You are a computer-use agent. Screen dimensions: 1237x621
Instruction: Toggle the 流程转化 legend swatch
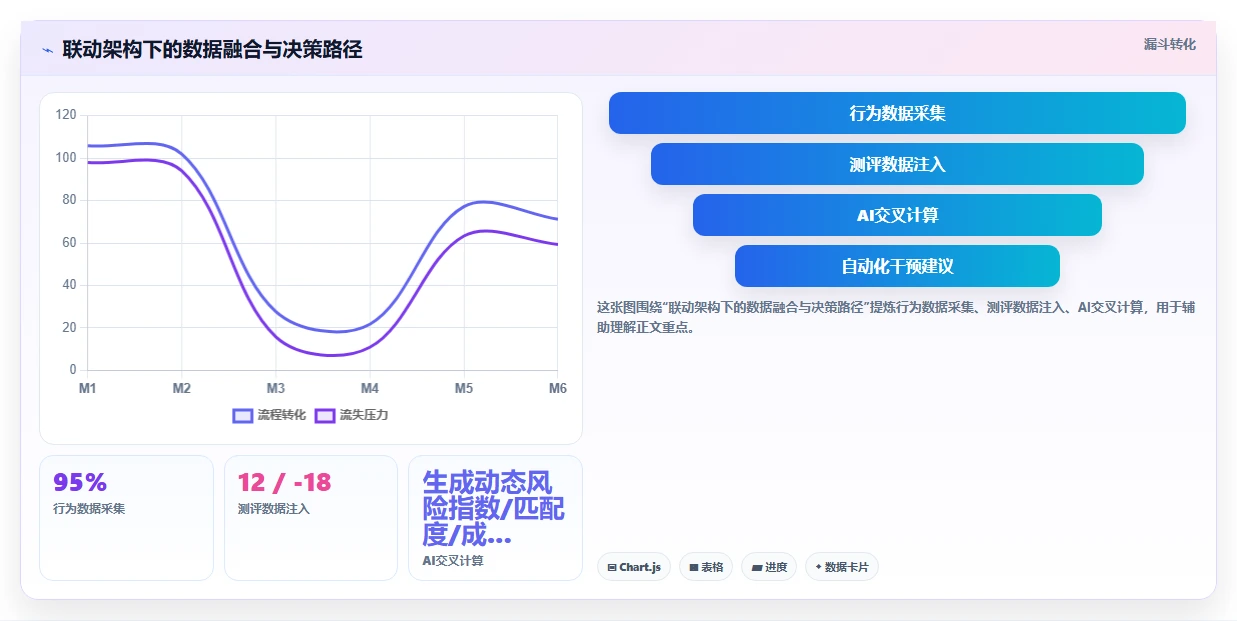242,415
